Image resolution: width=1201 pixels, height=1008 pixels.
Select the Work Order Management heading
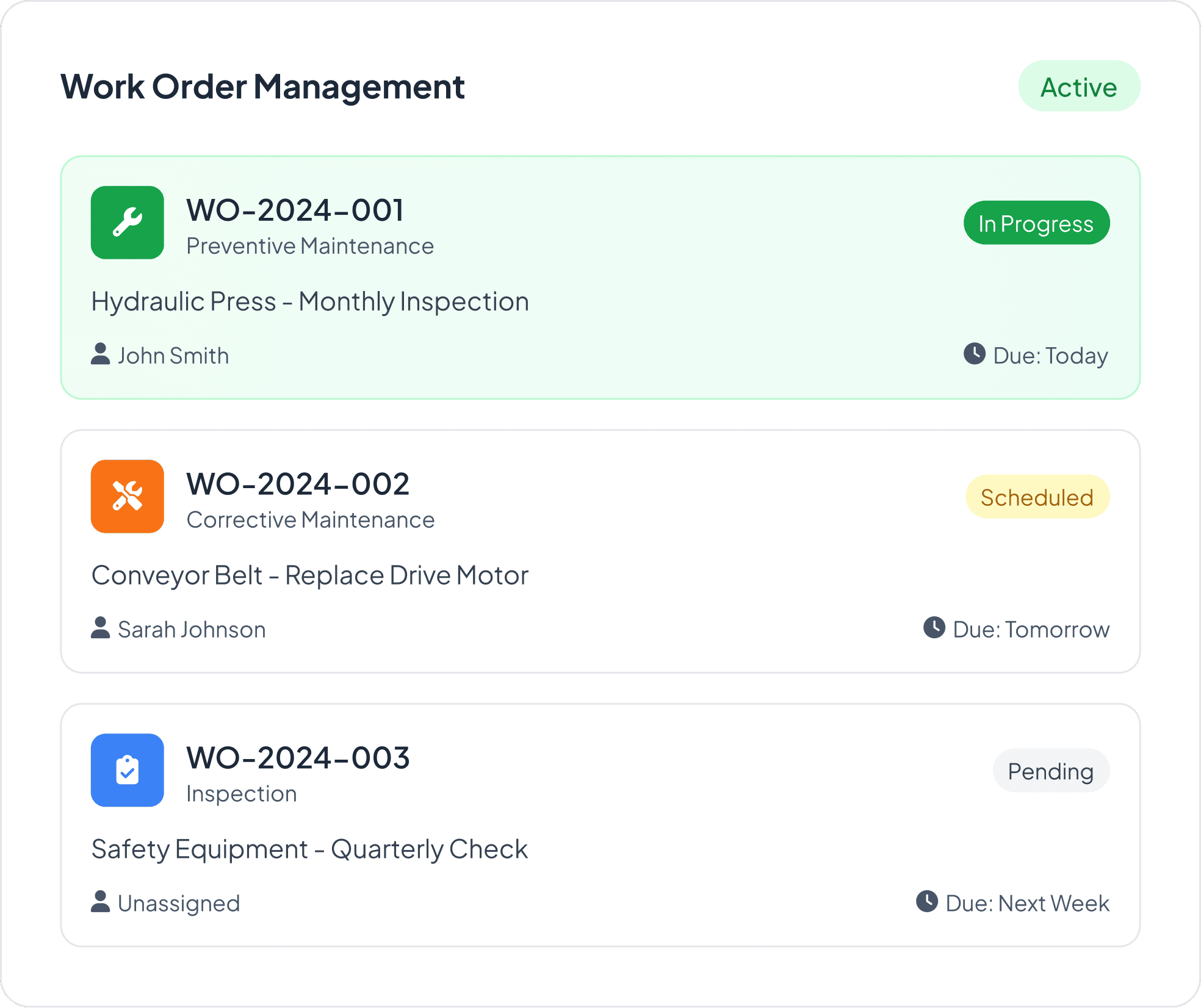tap(262, 87)
